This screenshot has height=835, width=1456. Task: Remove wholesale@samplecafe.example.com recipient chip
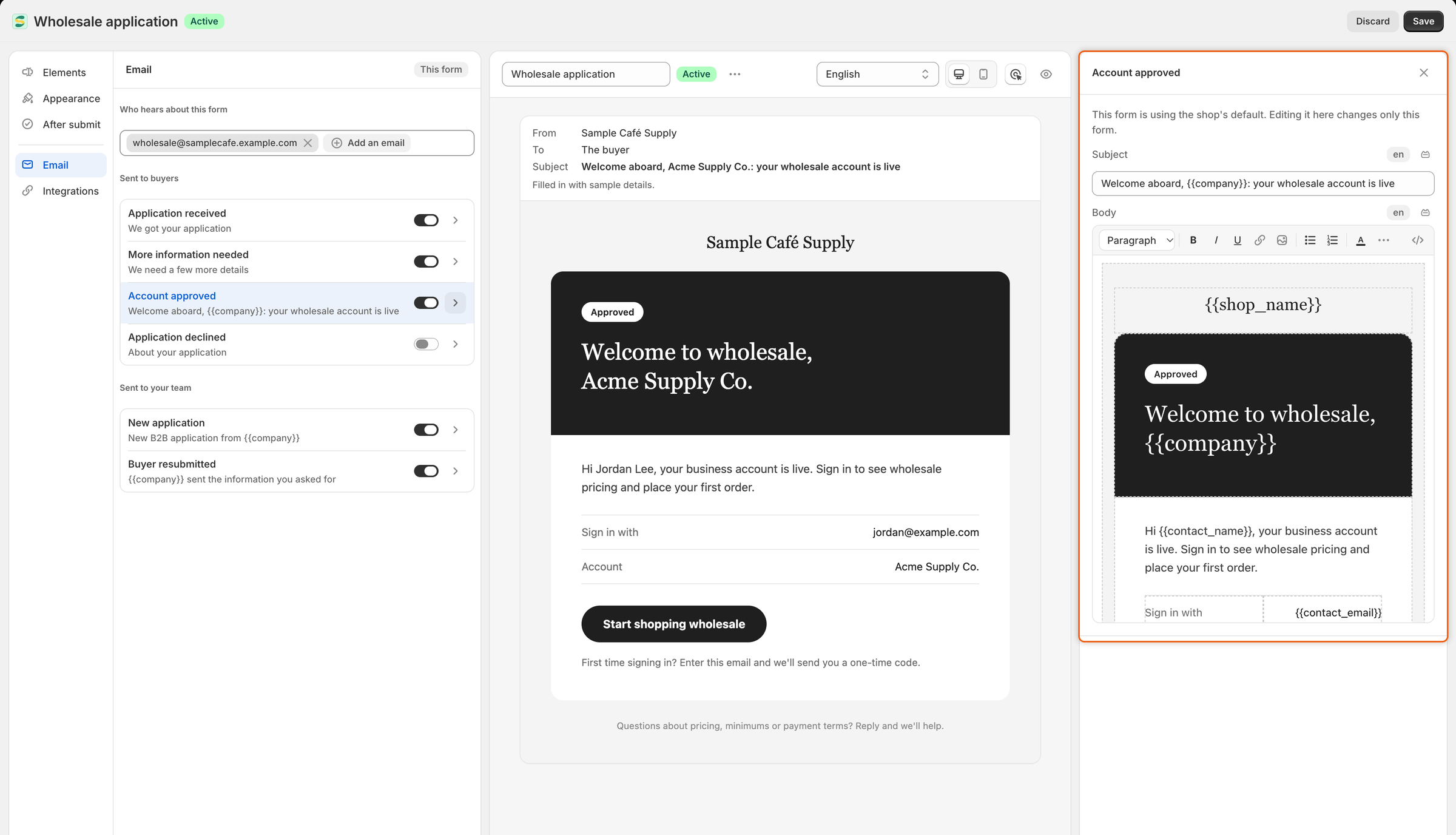308,143
